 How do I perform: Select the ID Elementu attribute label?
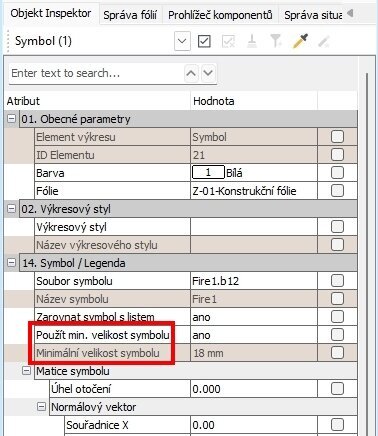(x=65, y=155)
